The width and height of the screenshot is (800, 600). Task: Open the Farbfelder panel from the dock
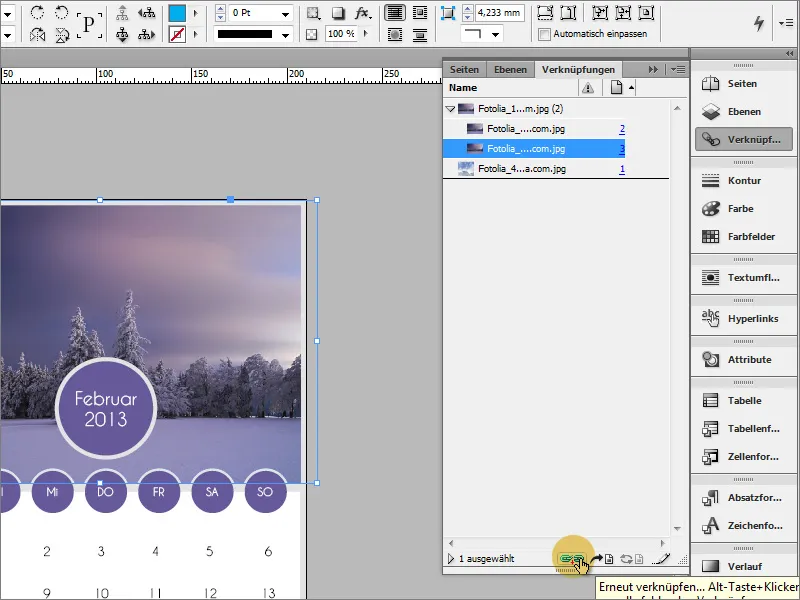click(743, 237)
